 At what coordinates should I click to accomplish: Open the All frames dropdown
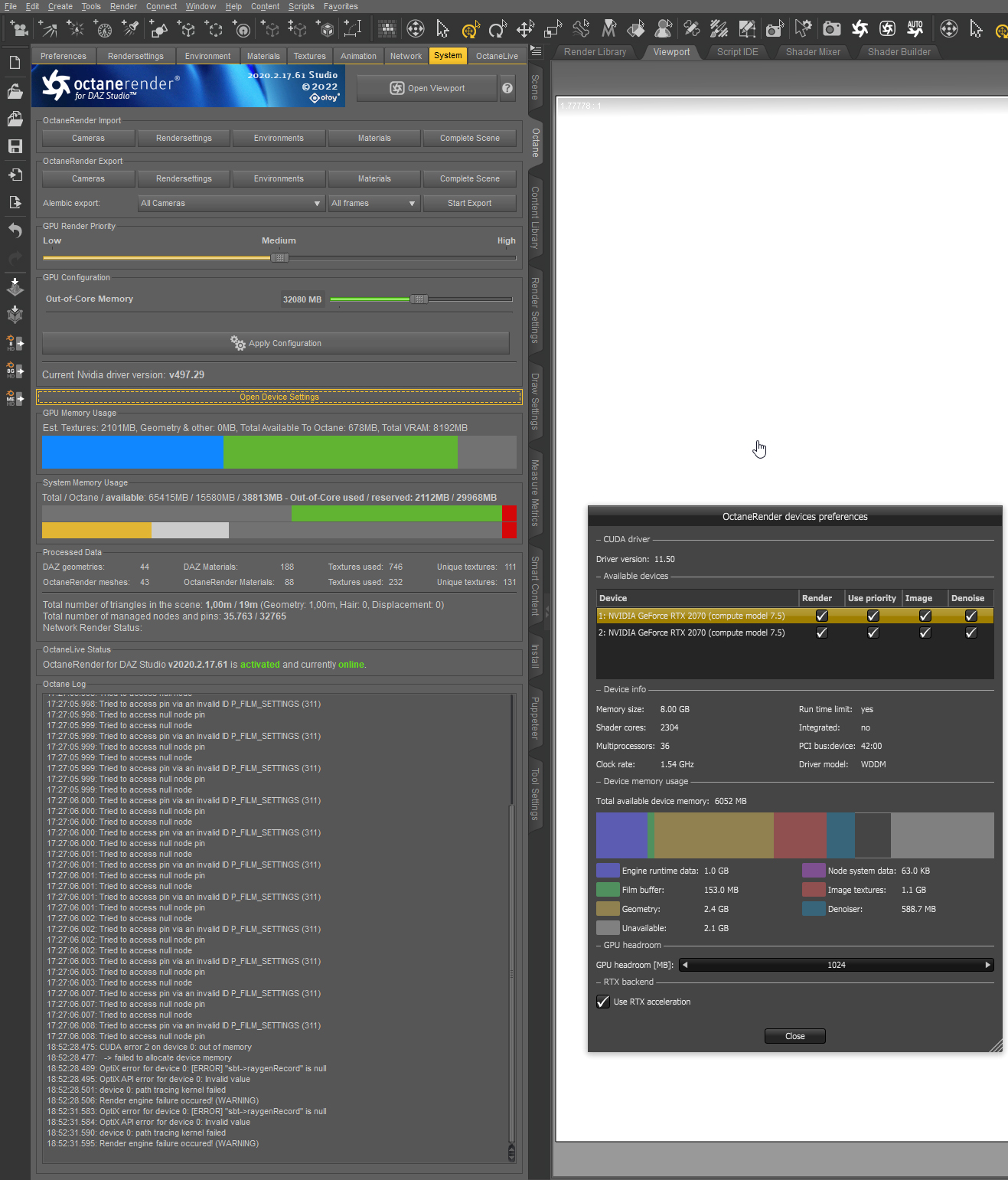pos(374,203)
